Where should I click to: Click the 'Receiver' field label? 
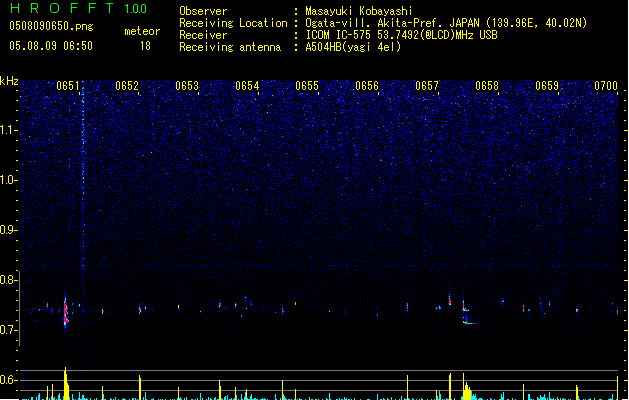[x=203, y=35]
